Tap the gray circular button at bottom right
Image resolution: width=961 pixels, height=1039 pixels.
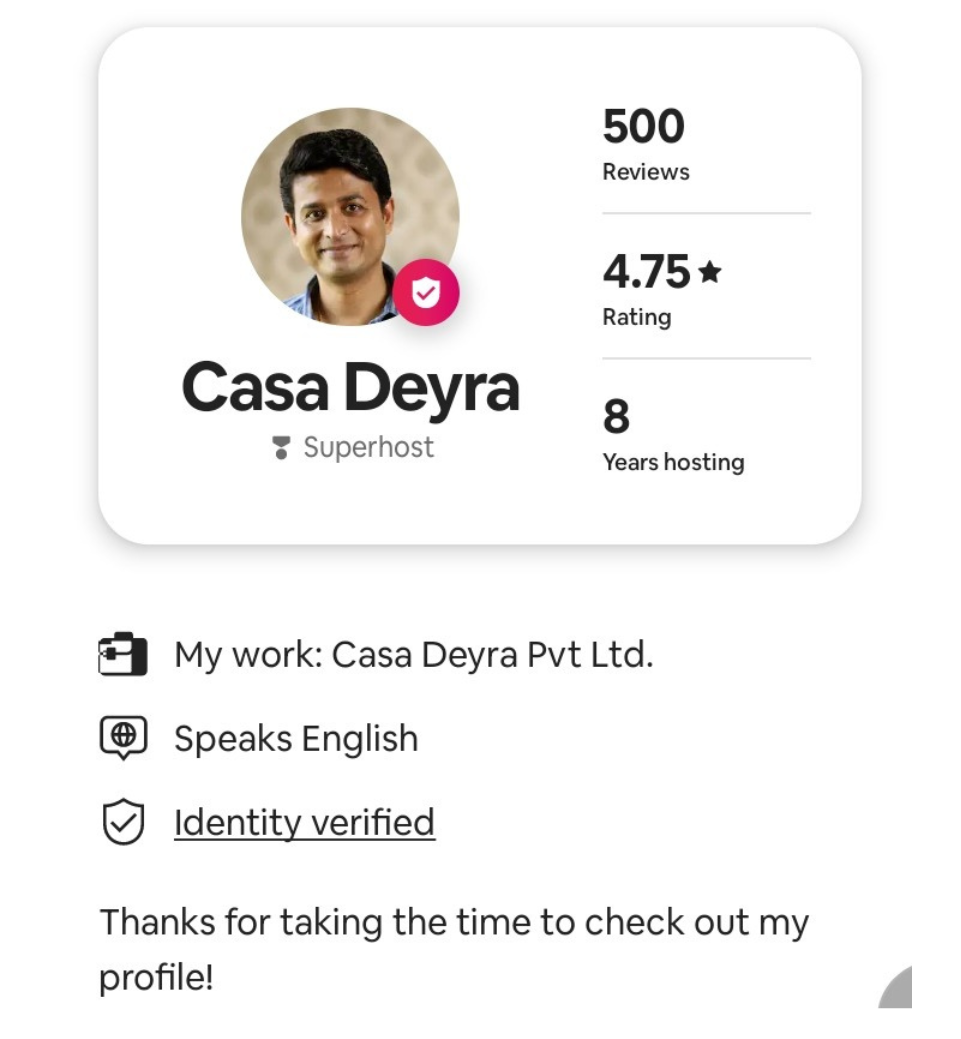tap(897, 990)
